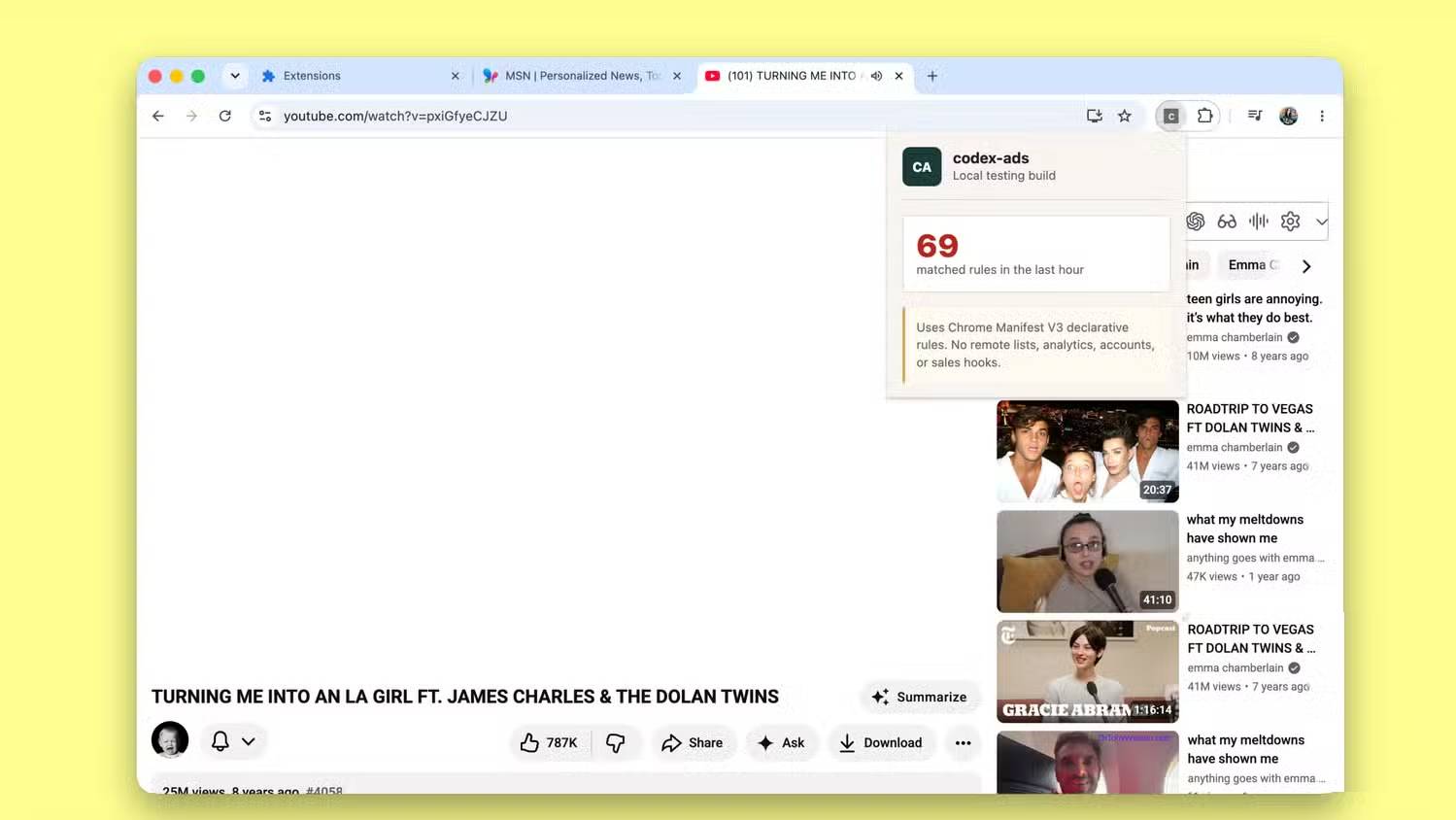This screenshot has height=820, width=1456.
Task: Click the Ask button
Action: [782, 742]
